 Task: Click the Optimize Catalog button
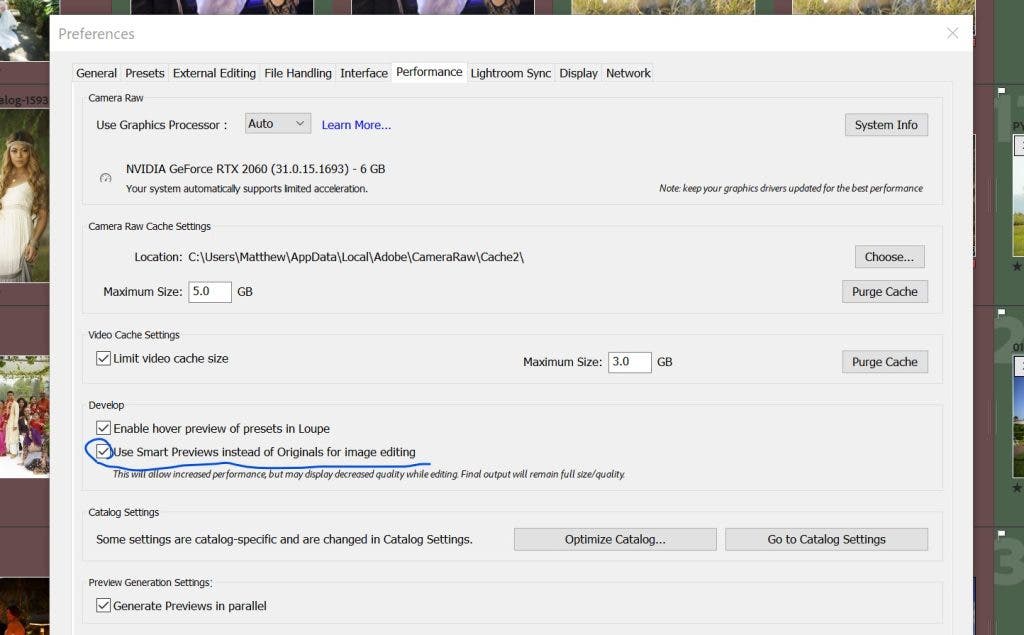[x=615, y=539]
